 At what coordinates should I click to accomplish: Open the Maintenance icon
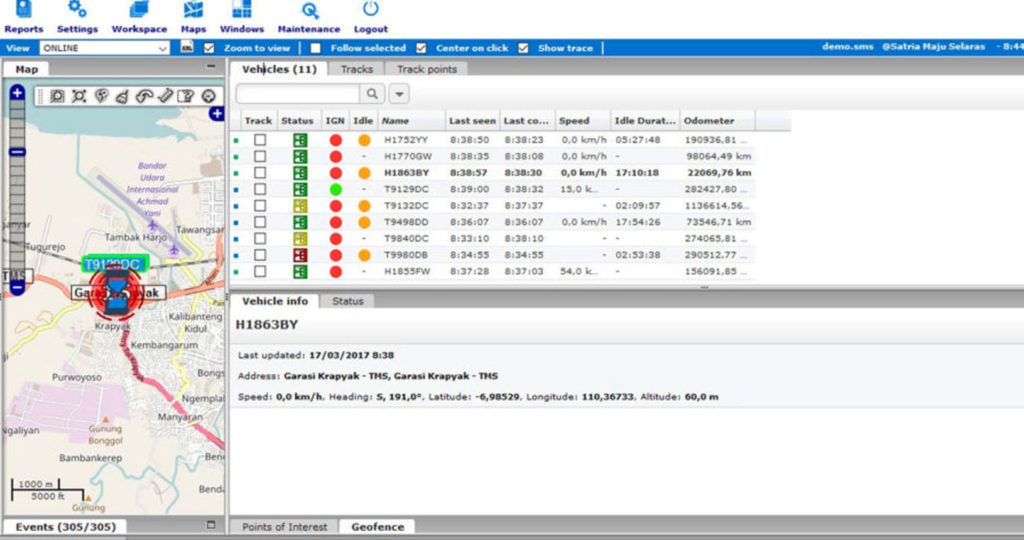(x=309, y=11)
